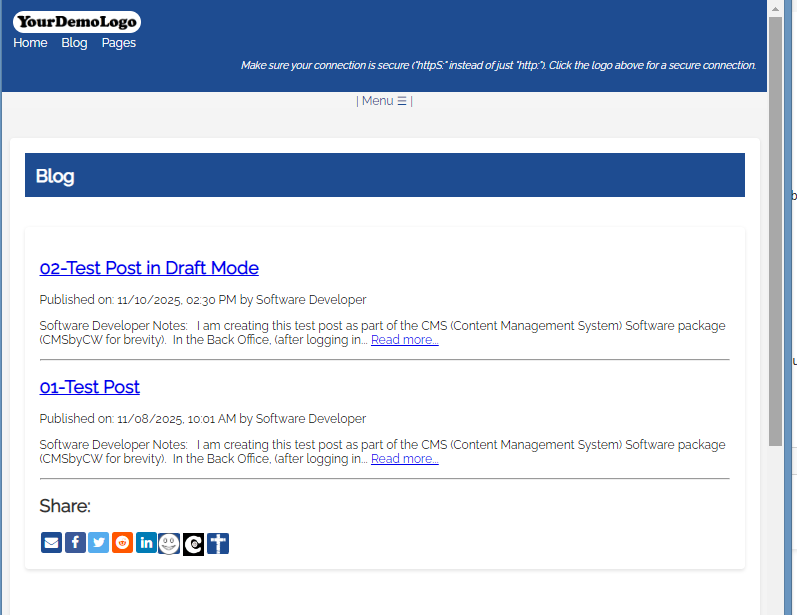Click the blue Blog heading banner
This screenshot has width=797, height=615.
click(384, 176)
